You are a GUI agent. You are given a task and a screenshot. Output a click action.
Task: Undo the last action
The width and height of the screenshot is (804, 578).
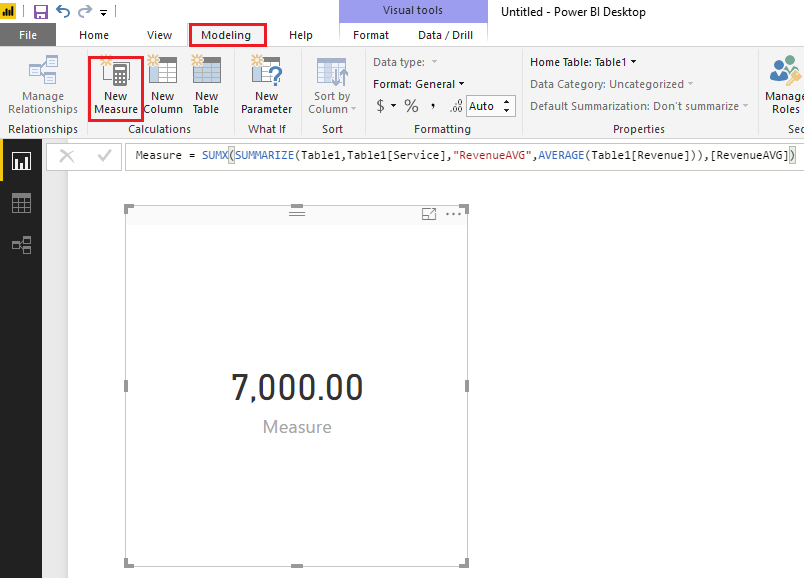tap(63, 11)
